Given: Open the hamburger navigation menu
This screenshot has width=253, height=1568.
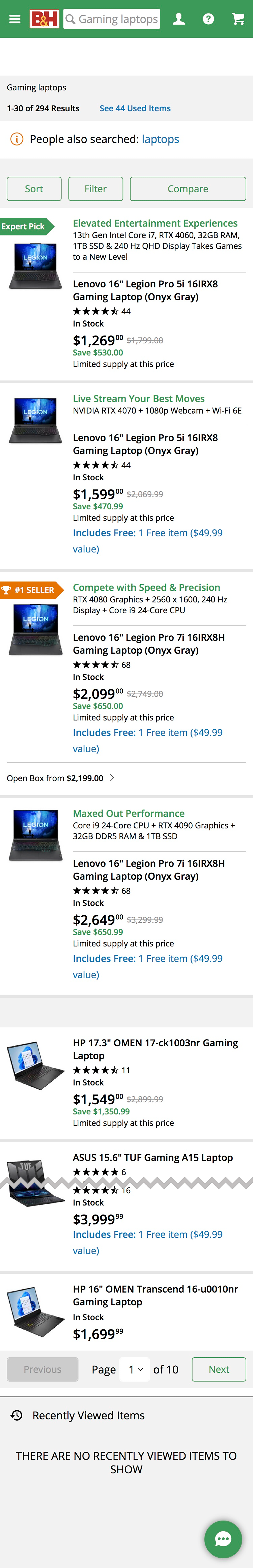Looking at the screenshot, I should coord(15,19).
